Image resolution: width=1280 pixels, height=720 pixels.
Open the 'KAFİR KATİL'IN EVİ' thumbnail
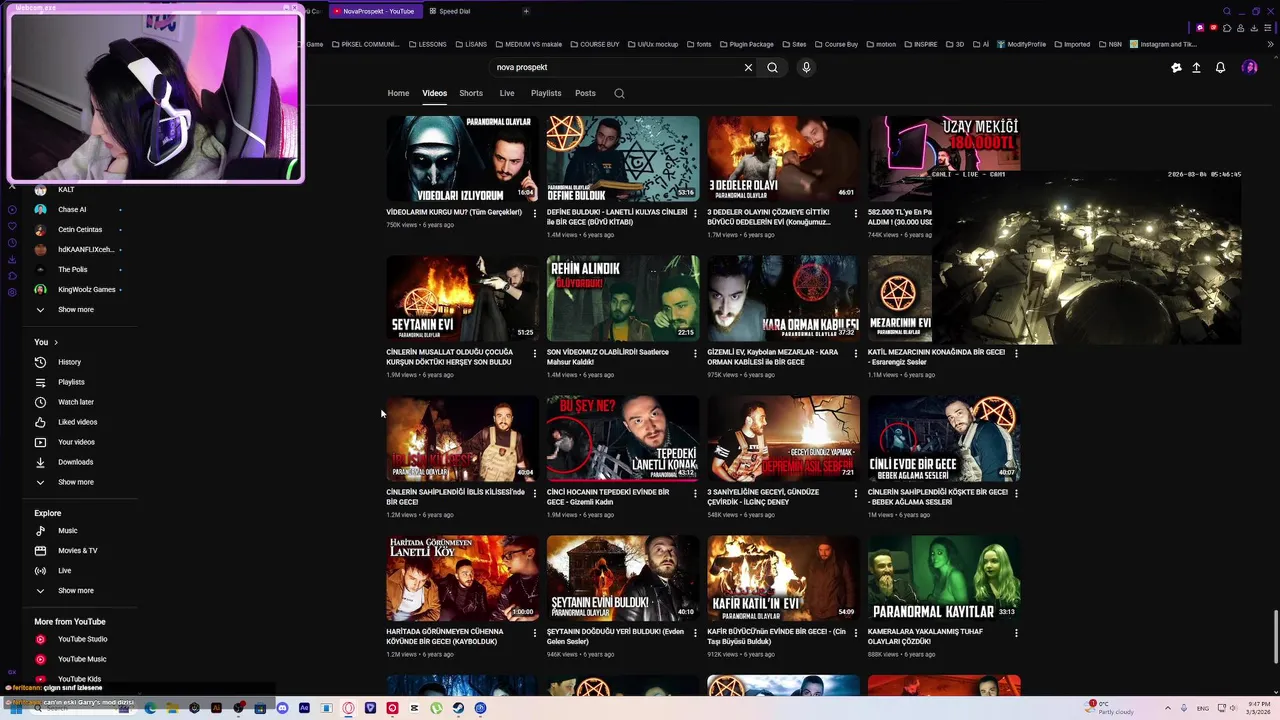pos(783,578)
